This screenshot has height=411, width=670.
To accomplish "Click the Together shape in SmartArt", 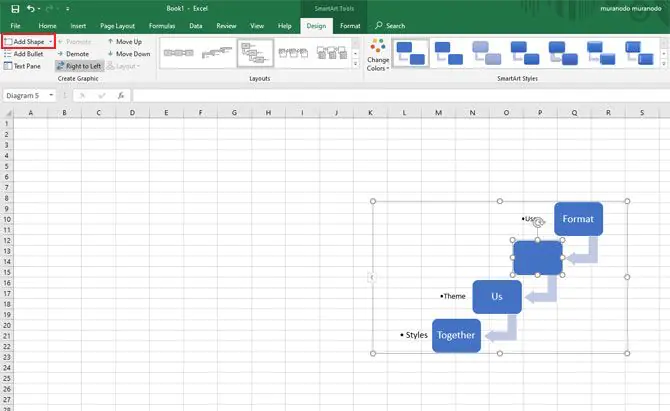I will 456,335.
